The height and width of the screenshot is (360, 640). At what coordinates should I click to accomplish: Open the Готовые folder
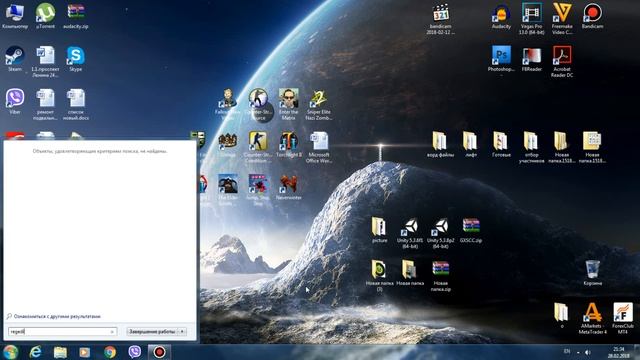pyautogui.click(x=501, y=144)
